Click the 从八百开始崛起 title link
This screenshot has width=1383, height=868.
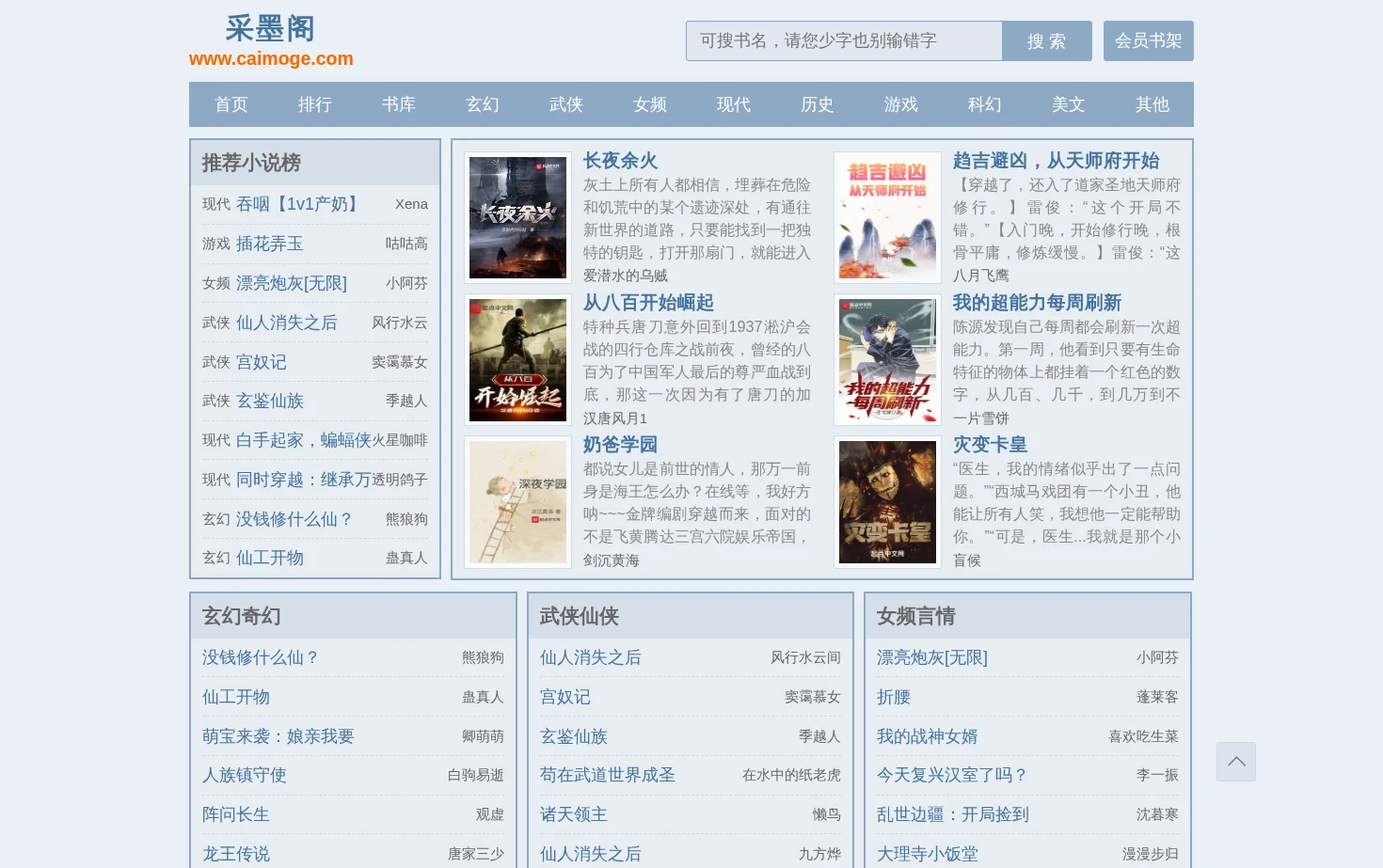(x=649, y=303)
